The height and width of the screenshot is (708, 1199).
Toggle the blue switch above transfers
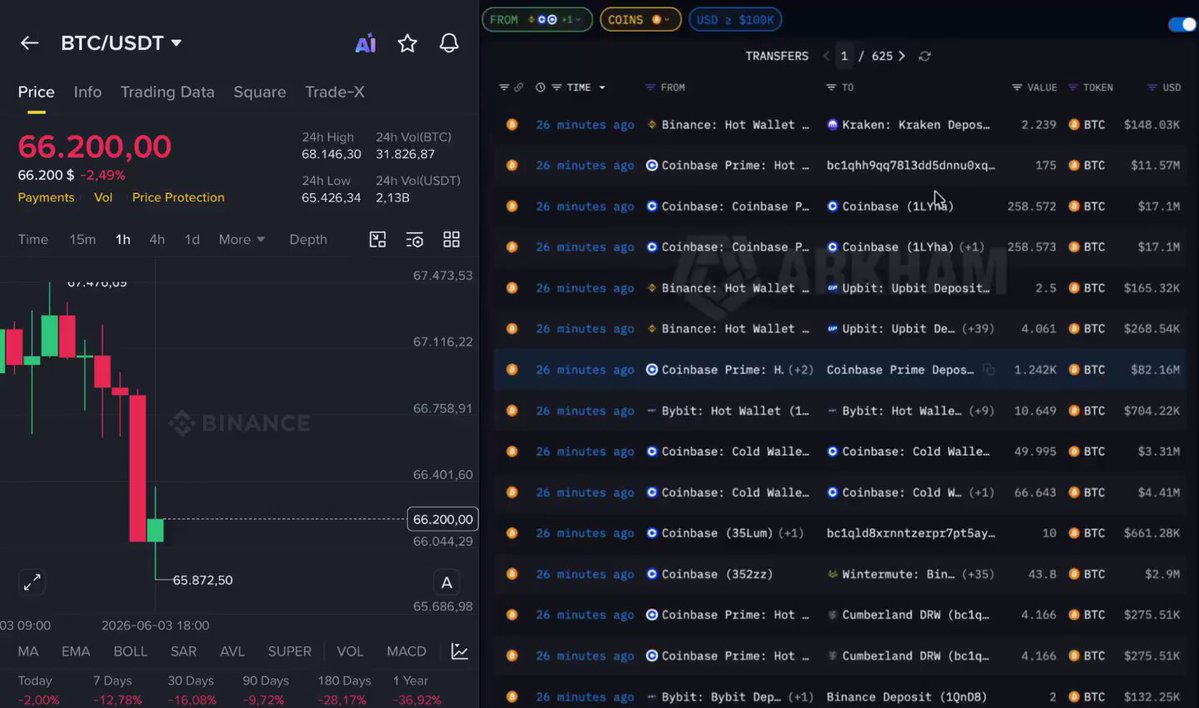[1181, 24]
